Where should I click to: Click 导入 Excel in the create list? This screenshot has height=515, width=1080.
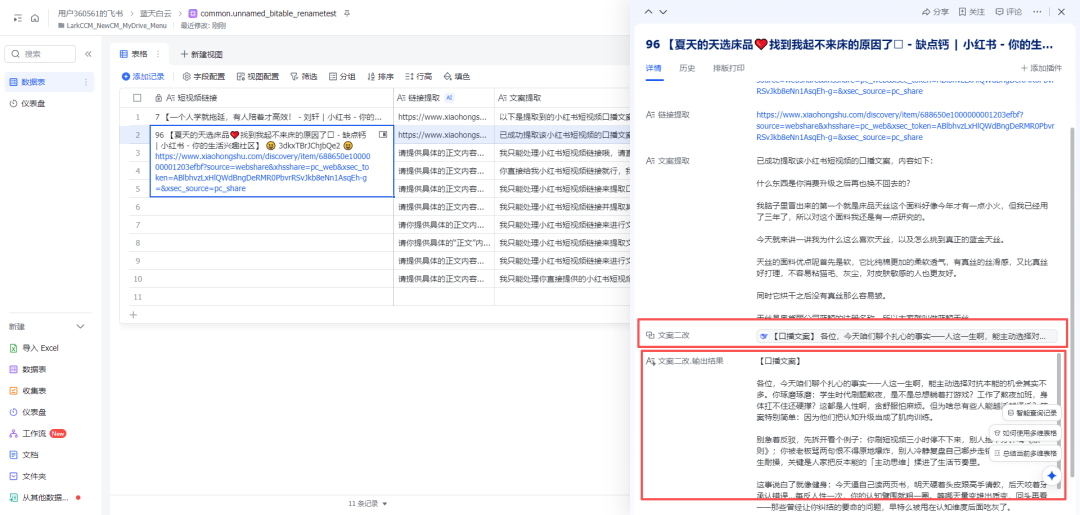[x=35, y=348]
